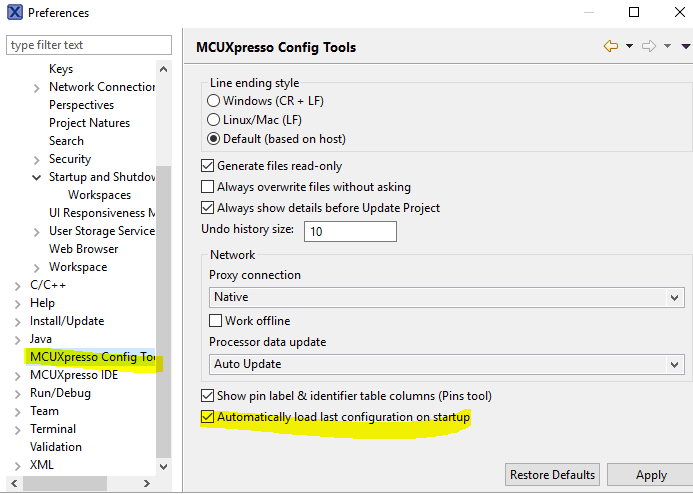Expand the C/C++ tree node
The image size is (693, 494).
click(x=17, y=285)
